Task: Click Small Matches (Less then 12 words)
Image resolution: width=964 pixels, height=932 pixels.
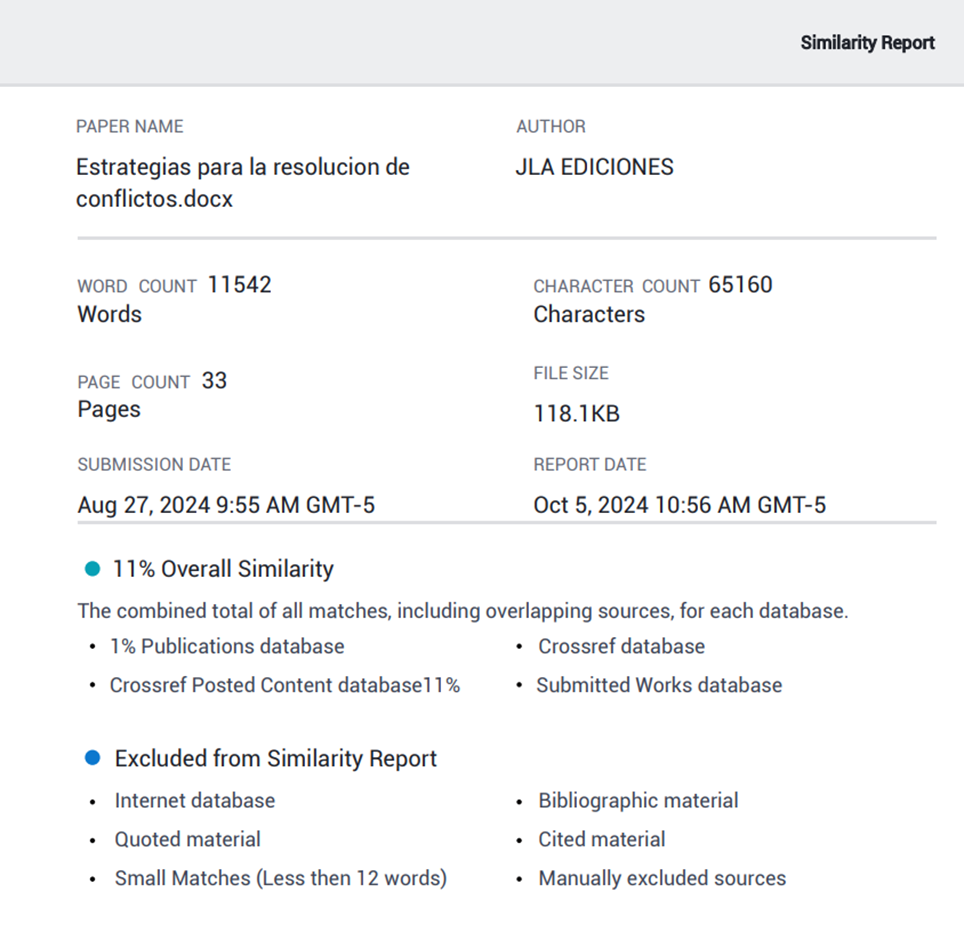Action: [x=280, y=878]
